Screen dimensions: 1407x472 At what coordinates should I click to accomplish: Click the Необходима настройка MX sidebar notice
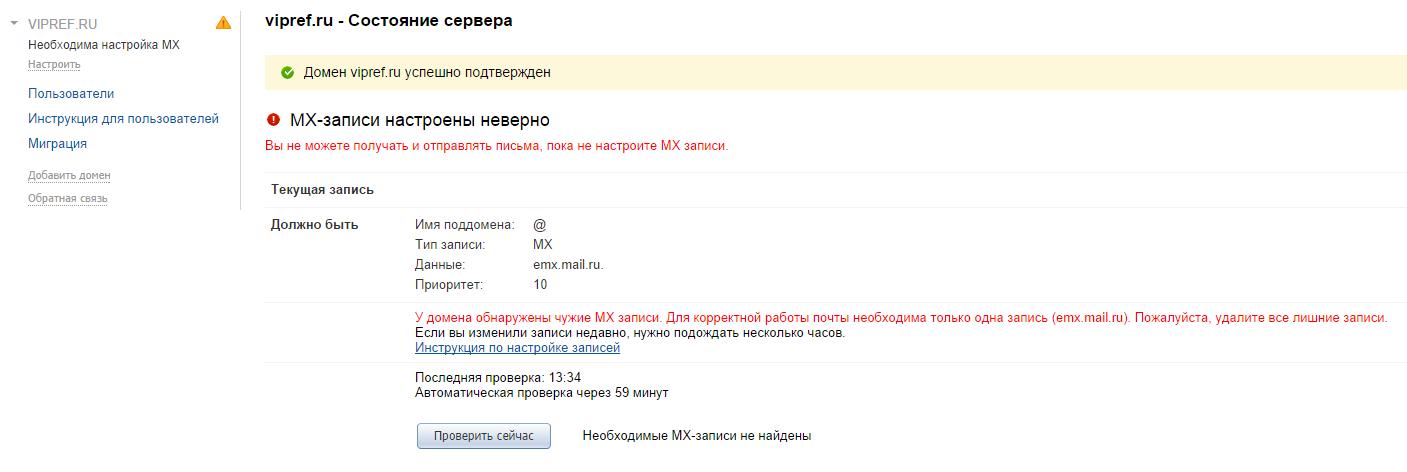coord(104,45)
